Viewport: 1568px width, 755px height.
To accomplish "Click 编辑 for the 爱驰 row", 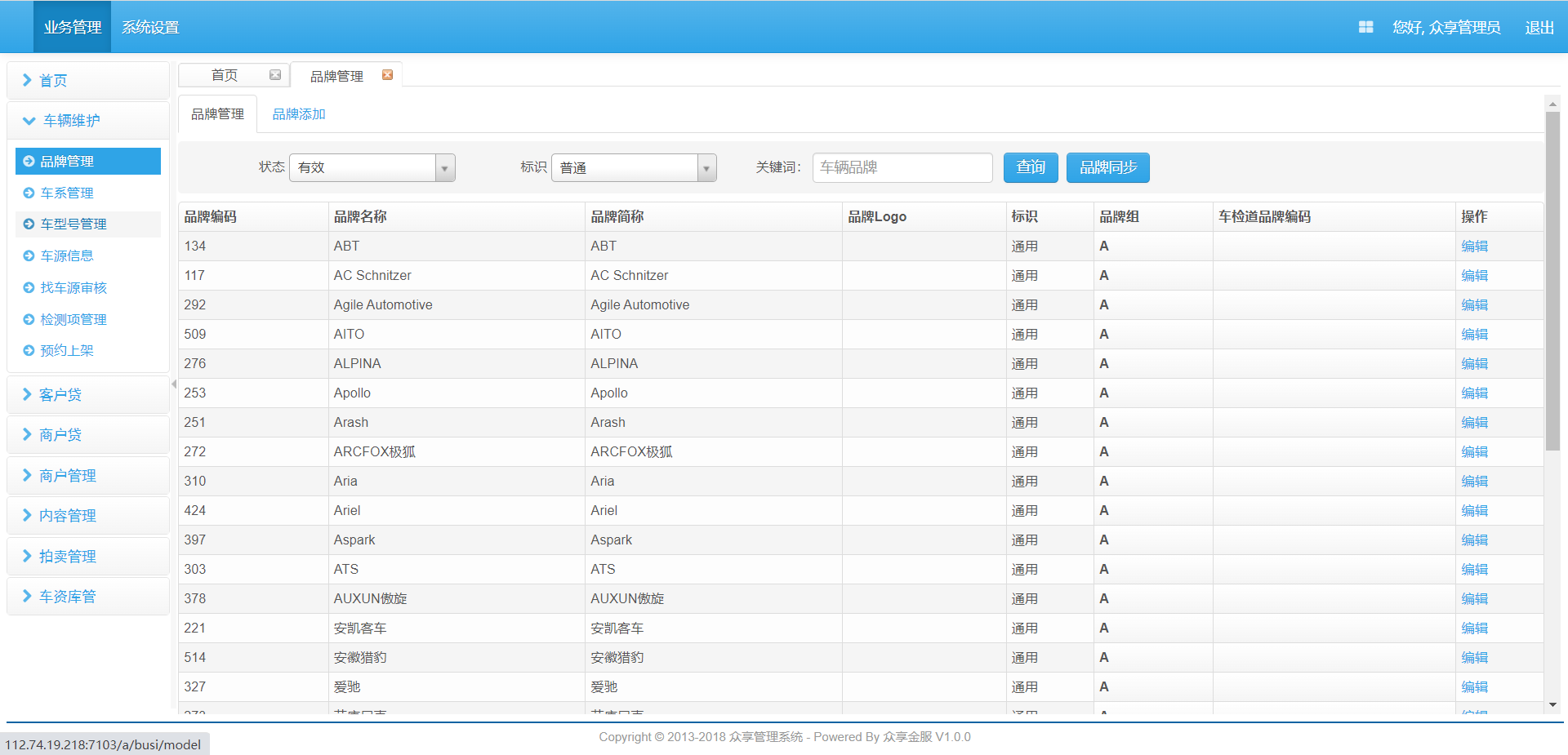I will (x=1474, y=687).
